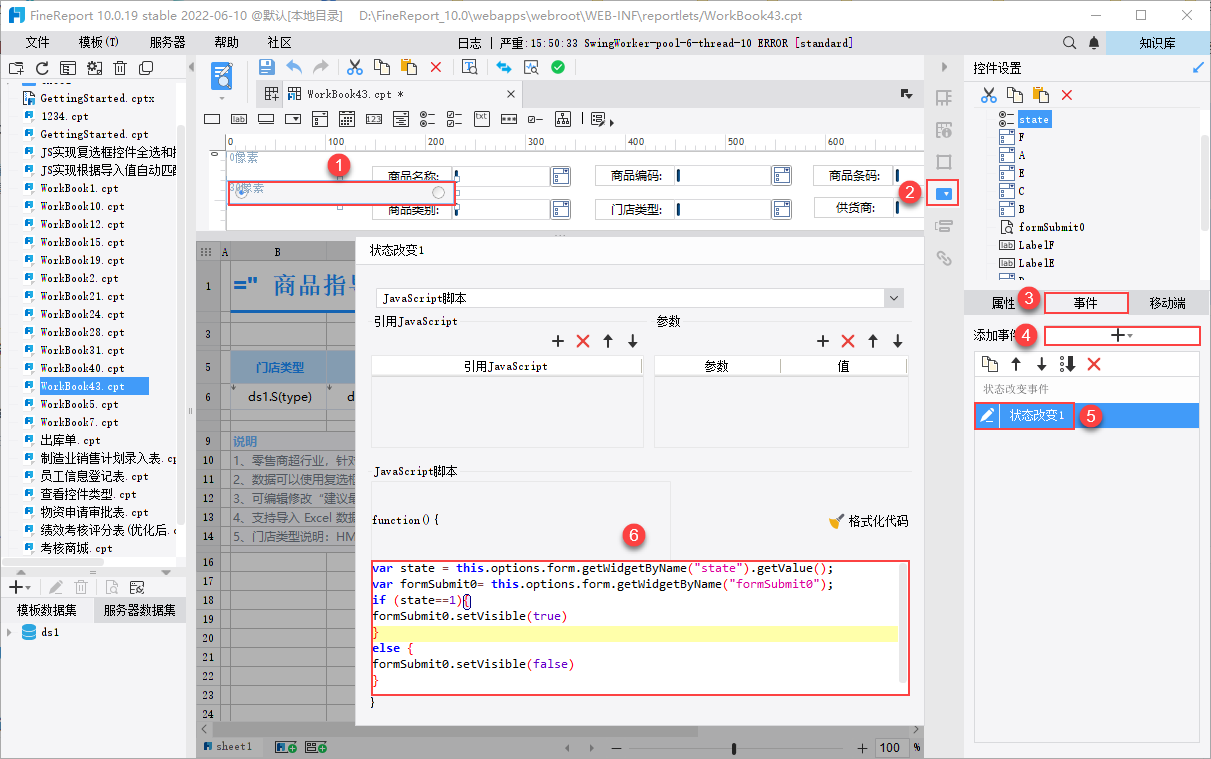Cut in the widget settings panel toolbar
1211x759 pixels.
989,95
